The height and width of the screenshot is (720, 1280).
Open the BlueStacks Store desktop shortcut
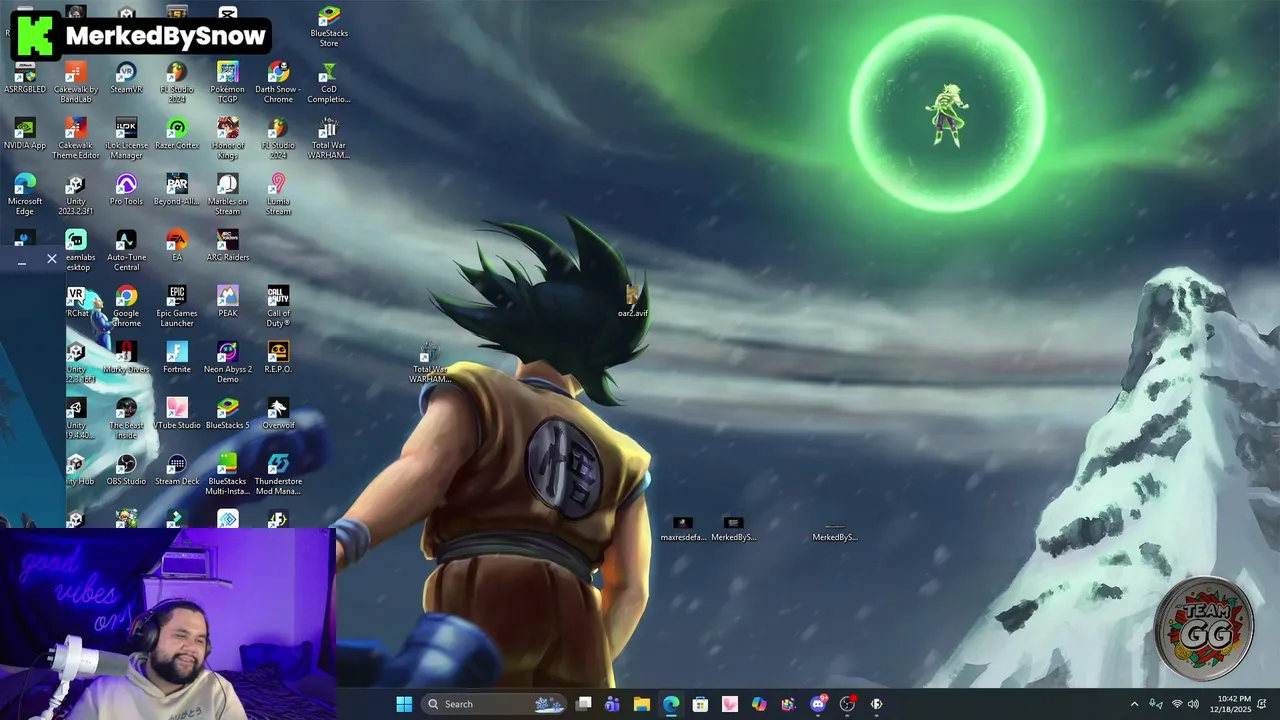point(329,27)
